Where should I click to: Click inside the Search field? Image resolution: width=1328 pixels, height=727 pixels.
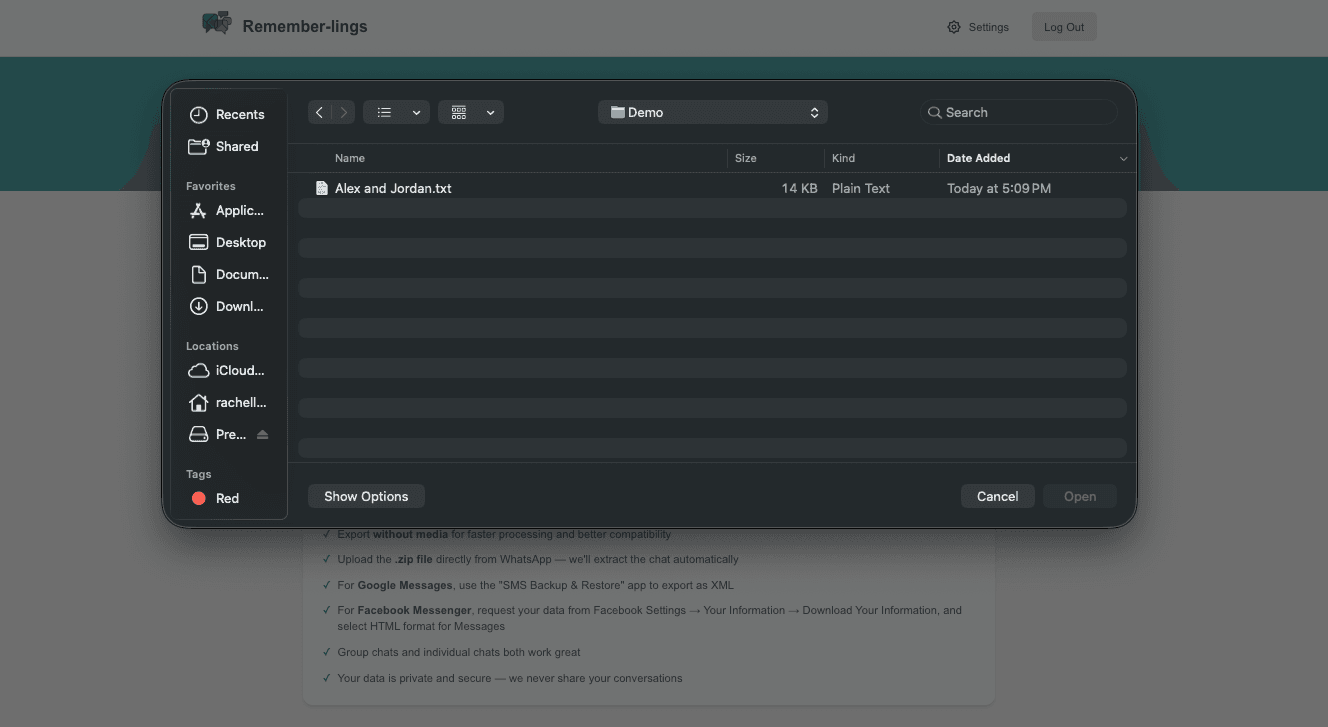(1018, 112)
